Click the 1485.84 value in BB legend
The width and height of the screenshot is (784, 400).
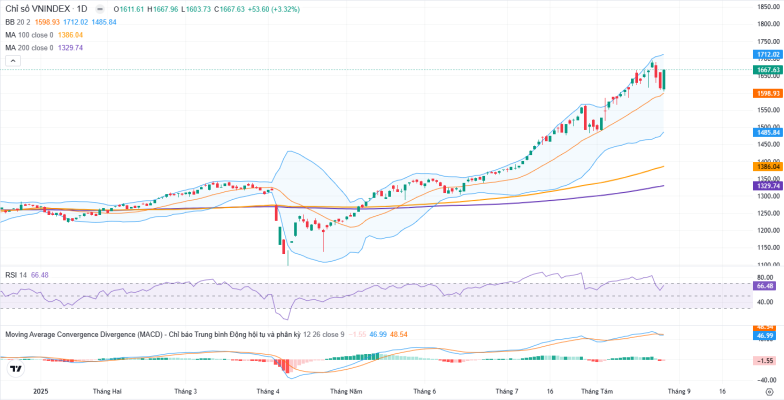tap(104, 22)
